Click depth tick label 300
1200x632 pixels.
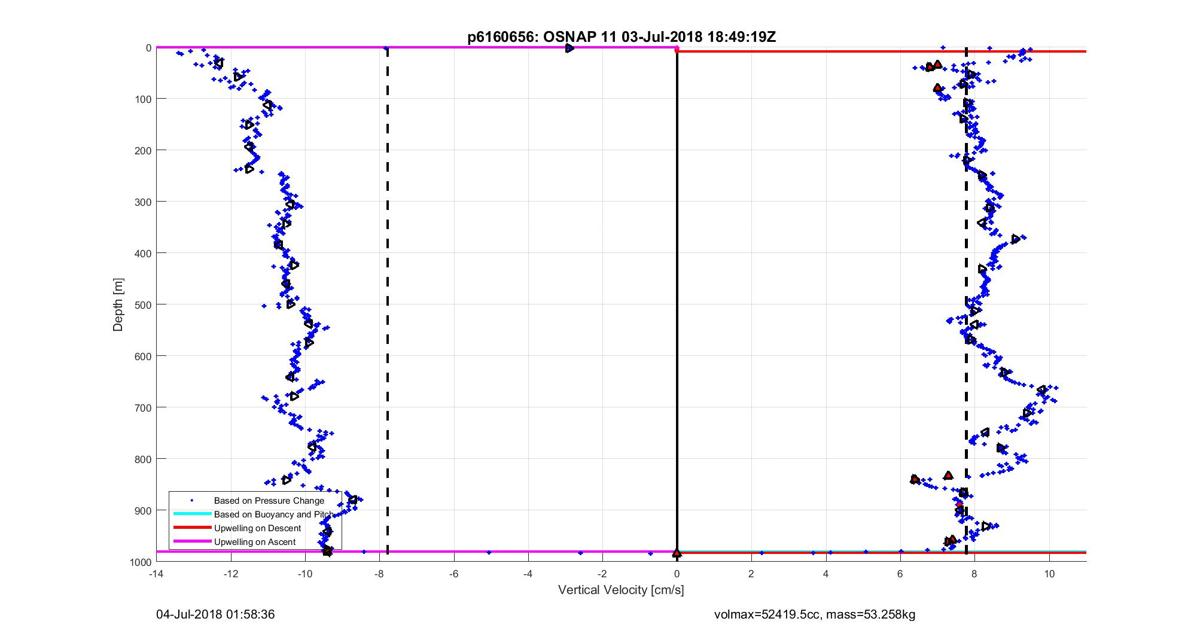pyautogui.click(x=142, y=202)
